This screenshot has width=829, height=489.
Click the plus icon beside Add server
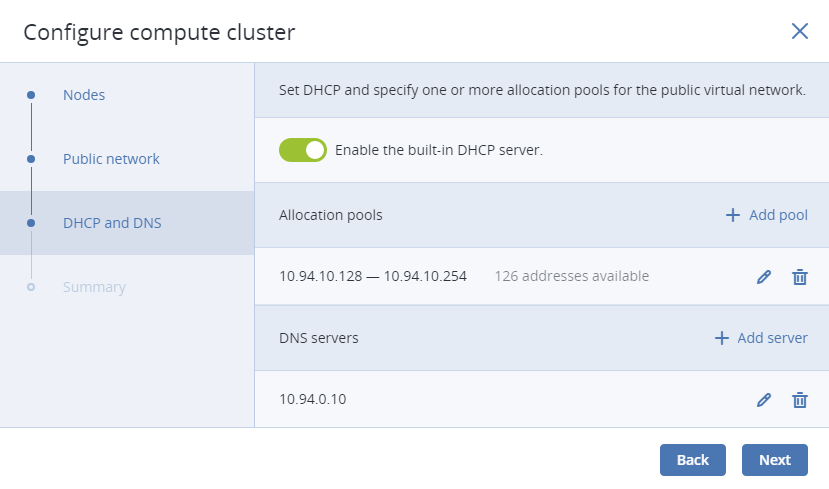pos(722,338)
